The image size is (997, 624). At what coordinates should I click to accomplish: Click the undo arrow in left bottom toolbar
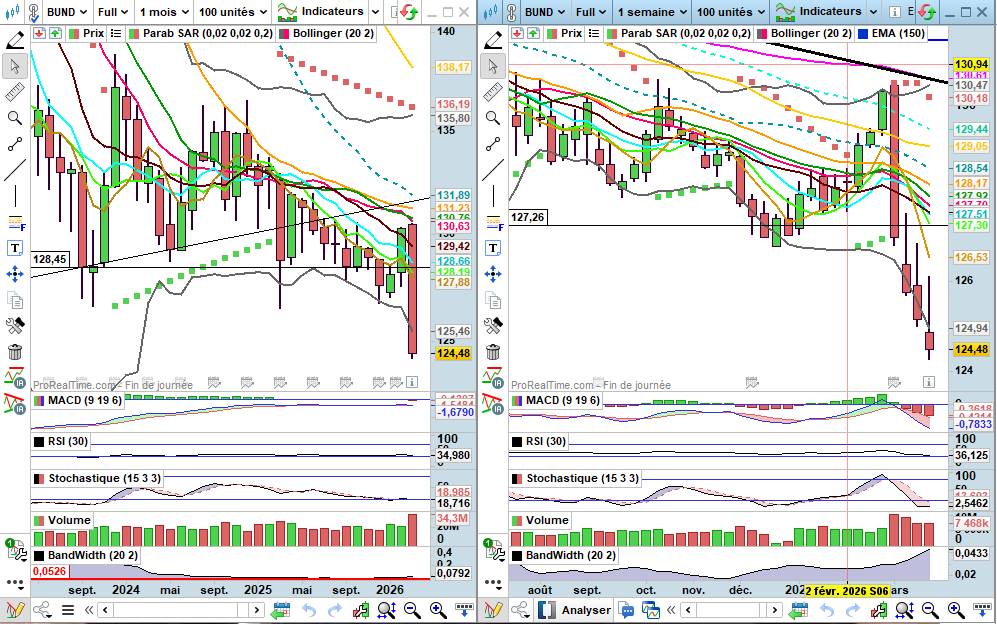point(308,610)
